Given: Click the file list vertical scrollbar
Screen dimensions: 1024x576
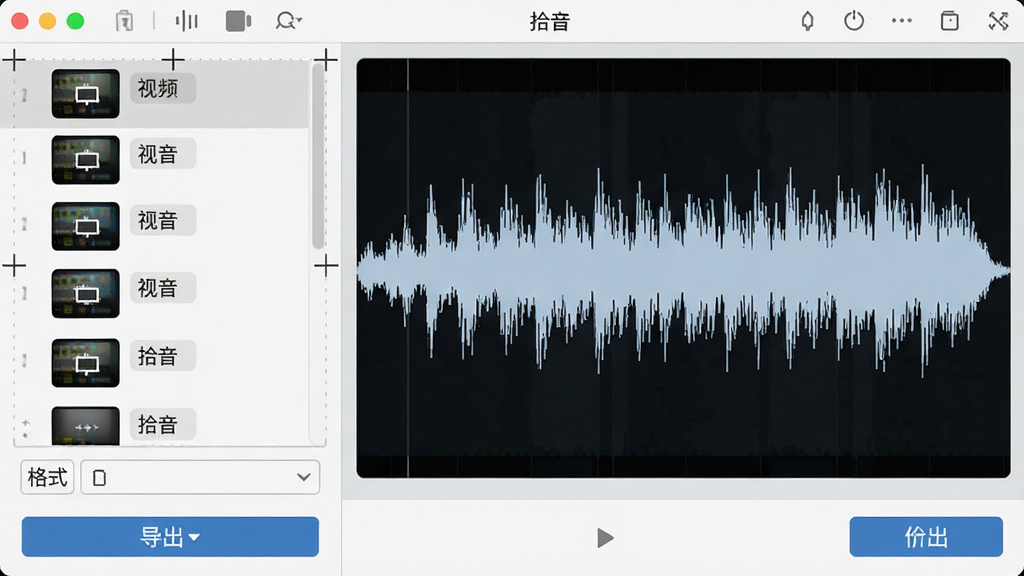Looking at the screenshot, I should pyautogui.click(x=318, y=157).
